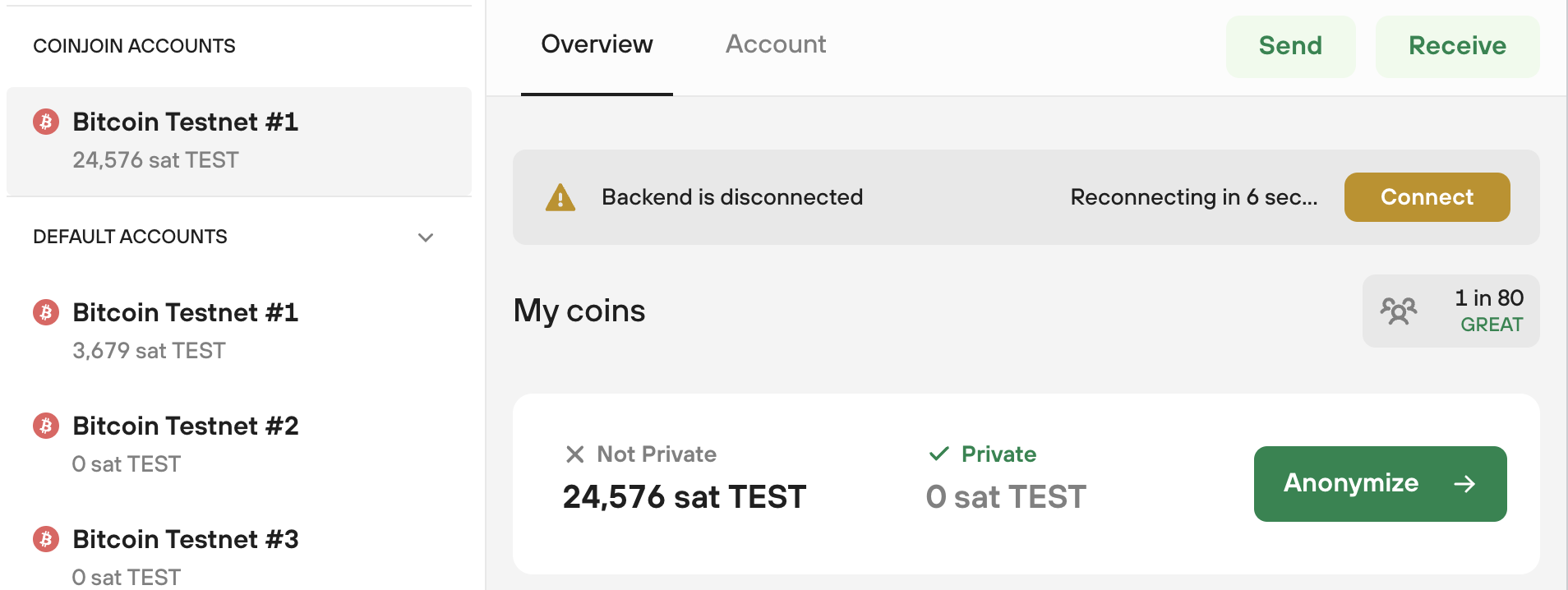Click the Receive button
The height and width of the screenshot is (590, 1568).
1456,46
